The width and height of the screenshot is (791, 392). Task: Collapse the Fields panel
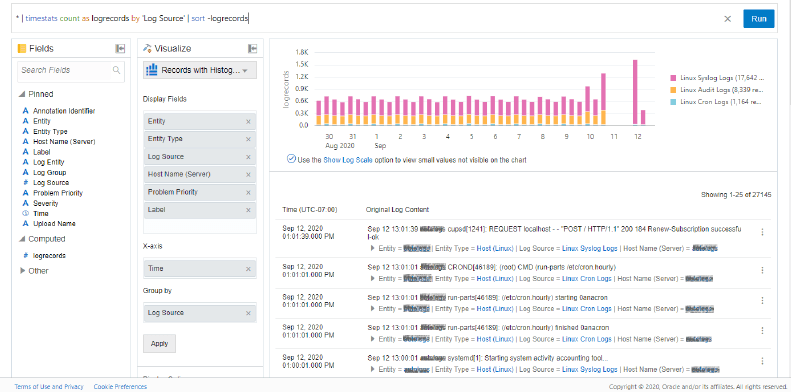point(120,48)
